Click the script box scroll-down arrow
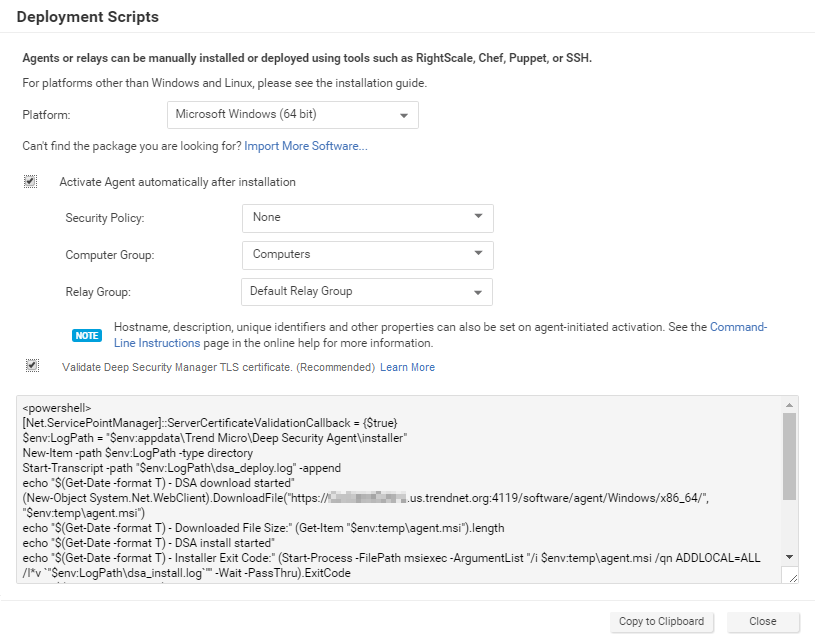Screen dimensions: 815x642 pyautogui.click(x=789, y=557)
